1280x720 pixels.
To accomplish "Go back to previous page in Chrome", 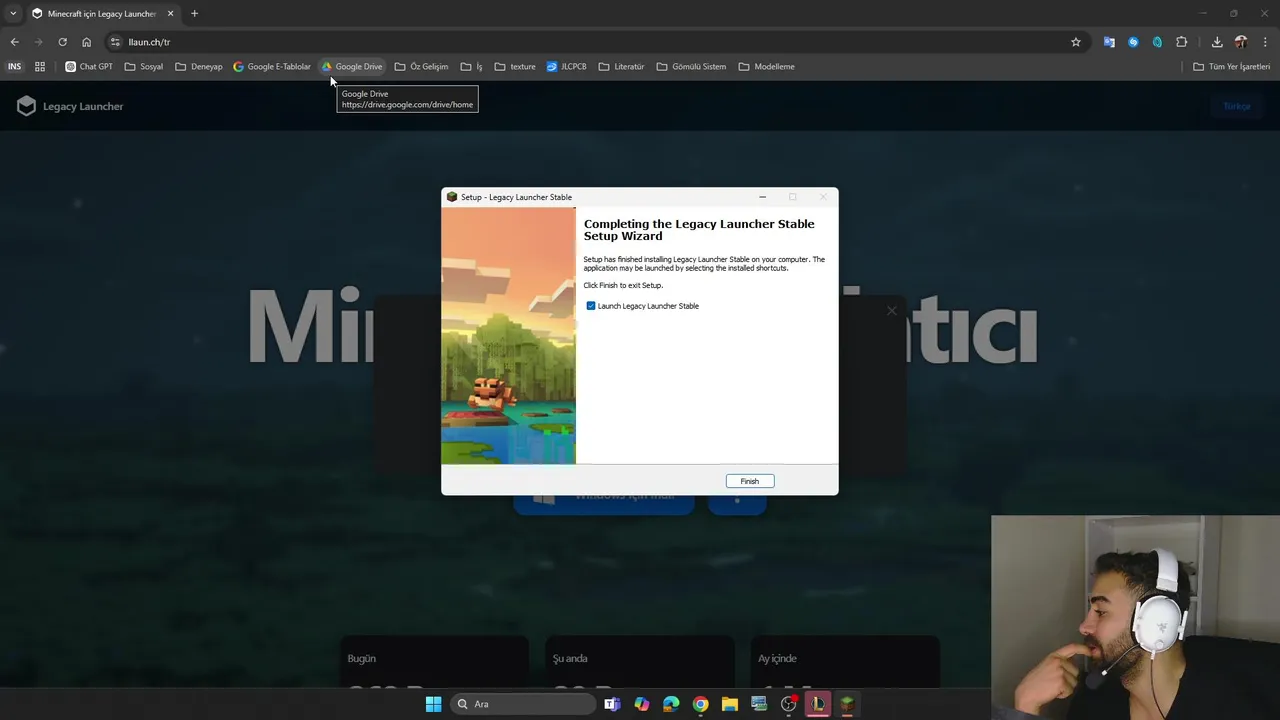I will [14, 42].
